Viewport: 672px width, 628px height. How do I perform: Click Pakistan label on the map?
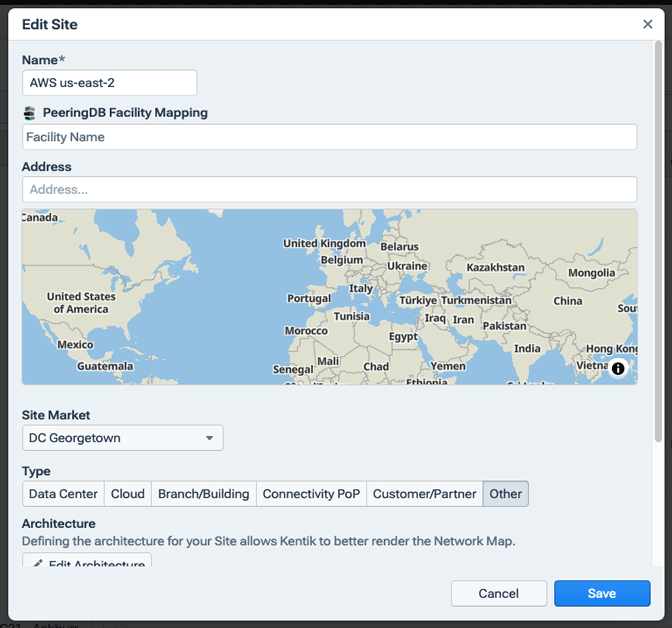pos(504,326)
